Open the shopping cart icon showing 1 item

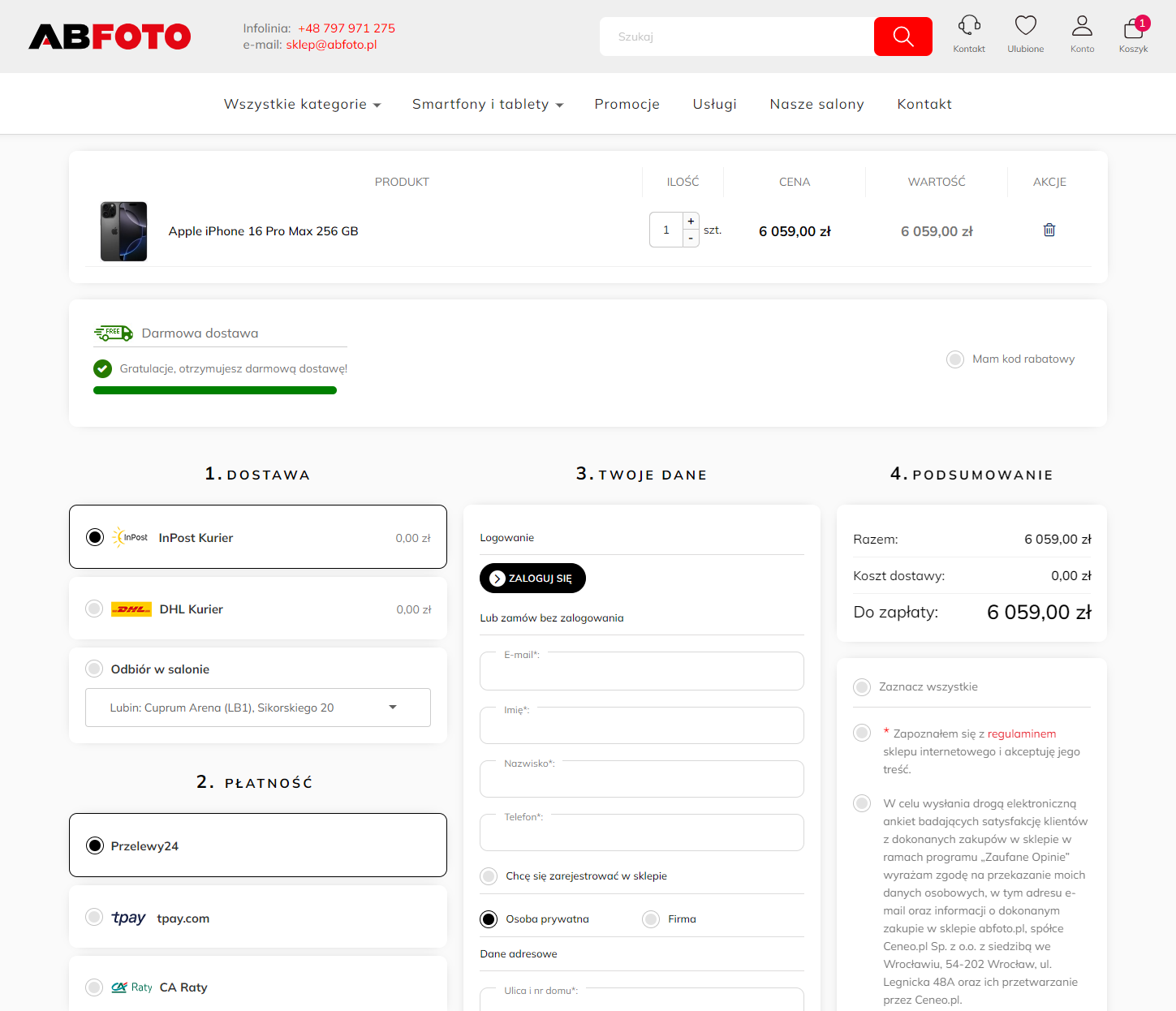(x=1133, y=31)
